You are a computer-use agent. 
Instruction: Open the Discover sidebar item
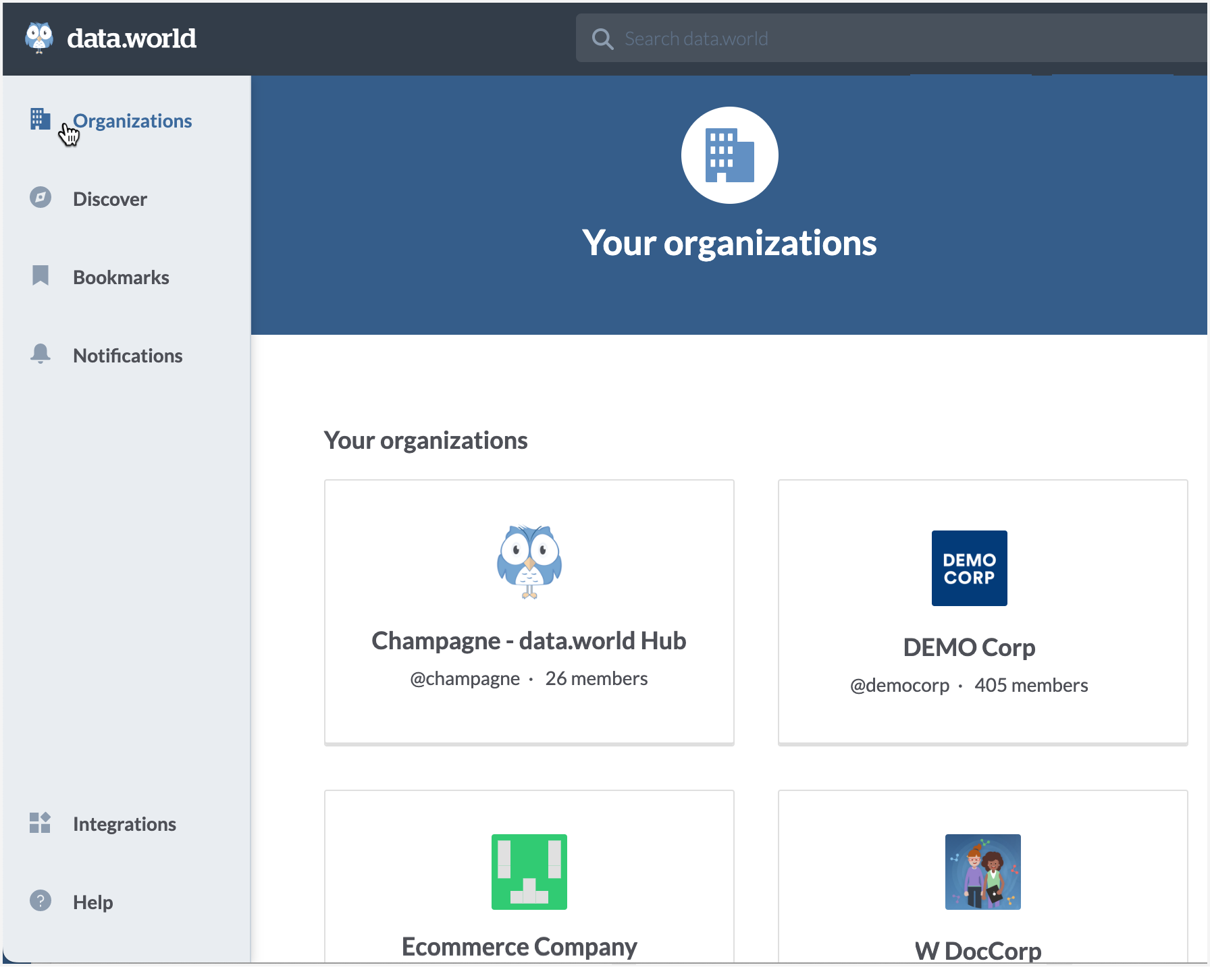pyautogui.click(x=110, y=199)
